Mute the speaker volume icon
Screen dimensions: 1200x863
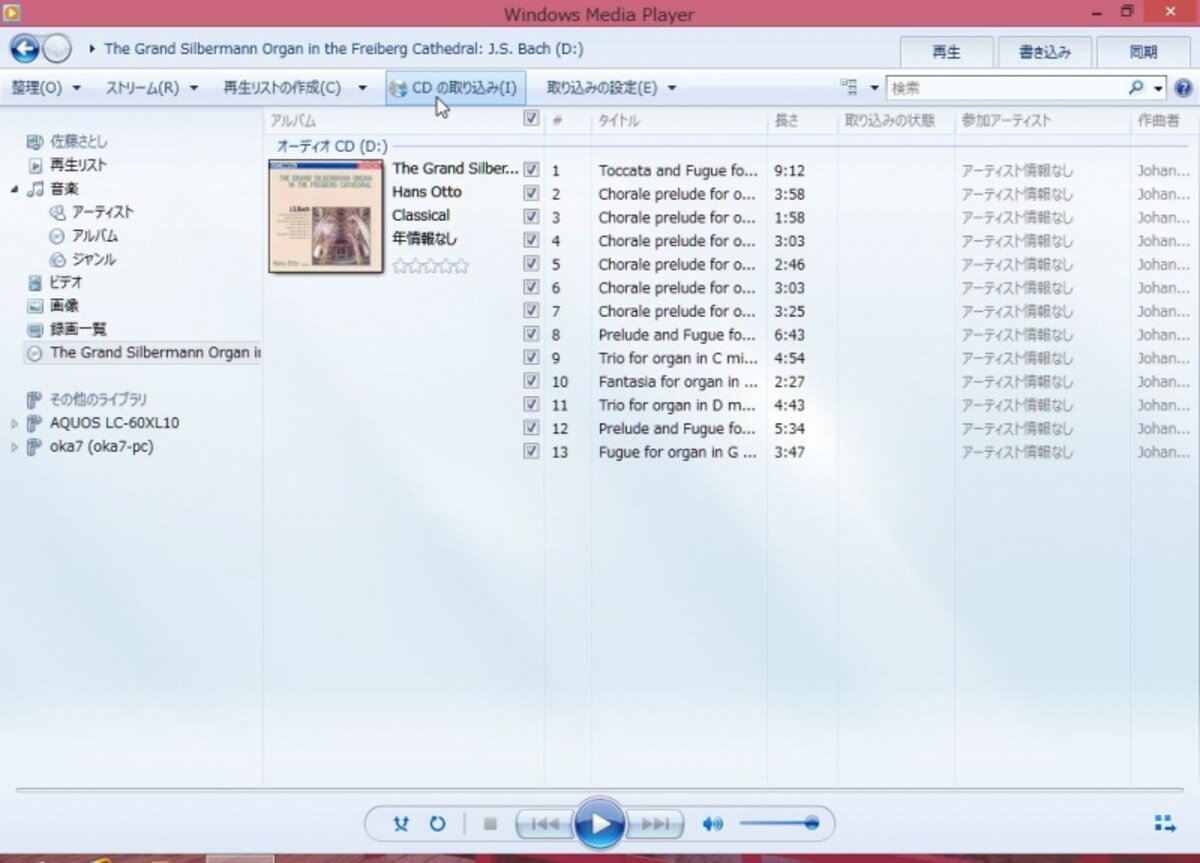click(712, 824)
